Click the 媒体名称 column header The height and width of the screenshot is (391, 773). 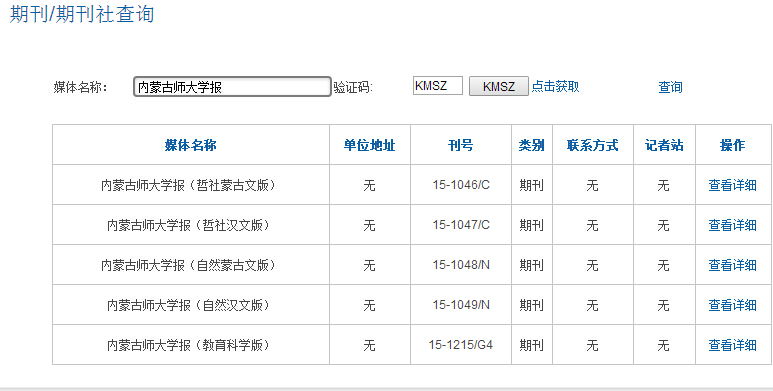pyautogui.click(x=191, y=145)
